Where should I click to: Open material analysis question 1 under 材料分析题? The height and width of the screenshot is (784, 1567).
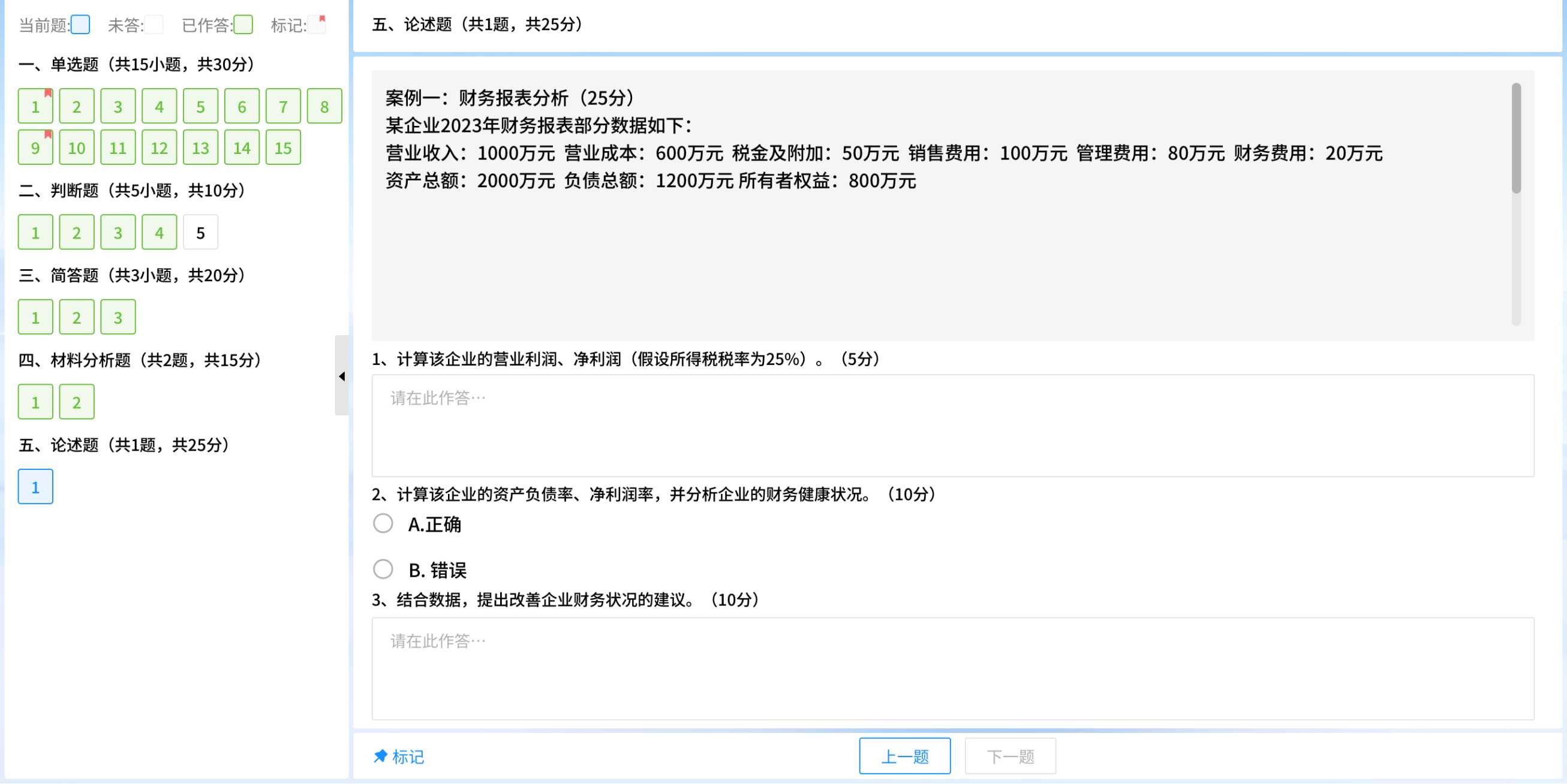tap(35, 402)
